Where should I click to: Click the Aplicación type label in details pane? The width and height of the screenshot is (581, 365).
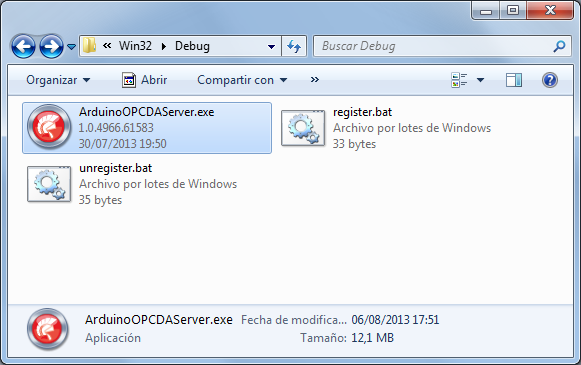113,338
